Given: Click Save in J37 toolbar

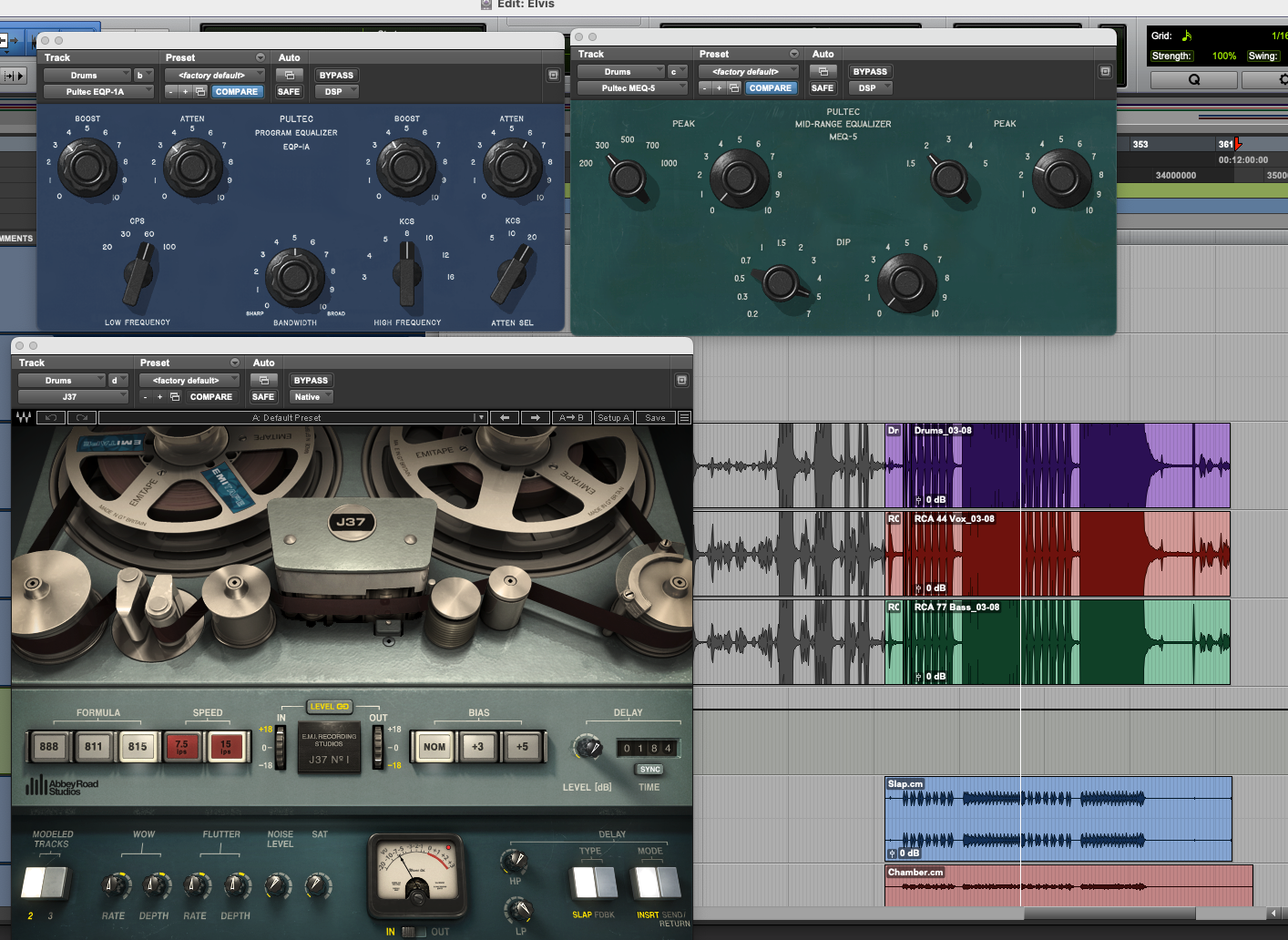Looking at the screenshot, I should pyautogui.click(x=655, y=417).
